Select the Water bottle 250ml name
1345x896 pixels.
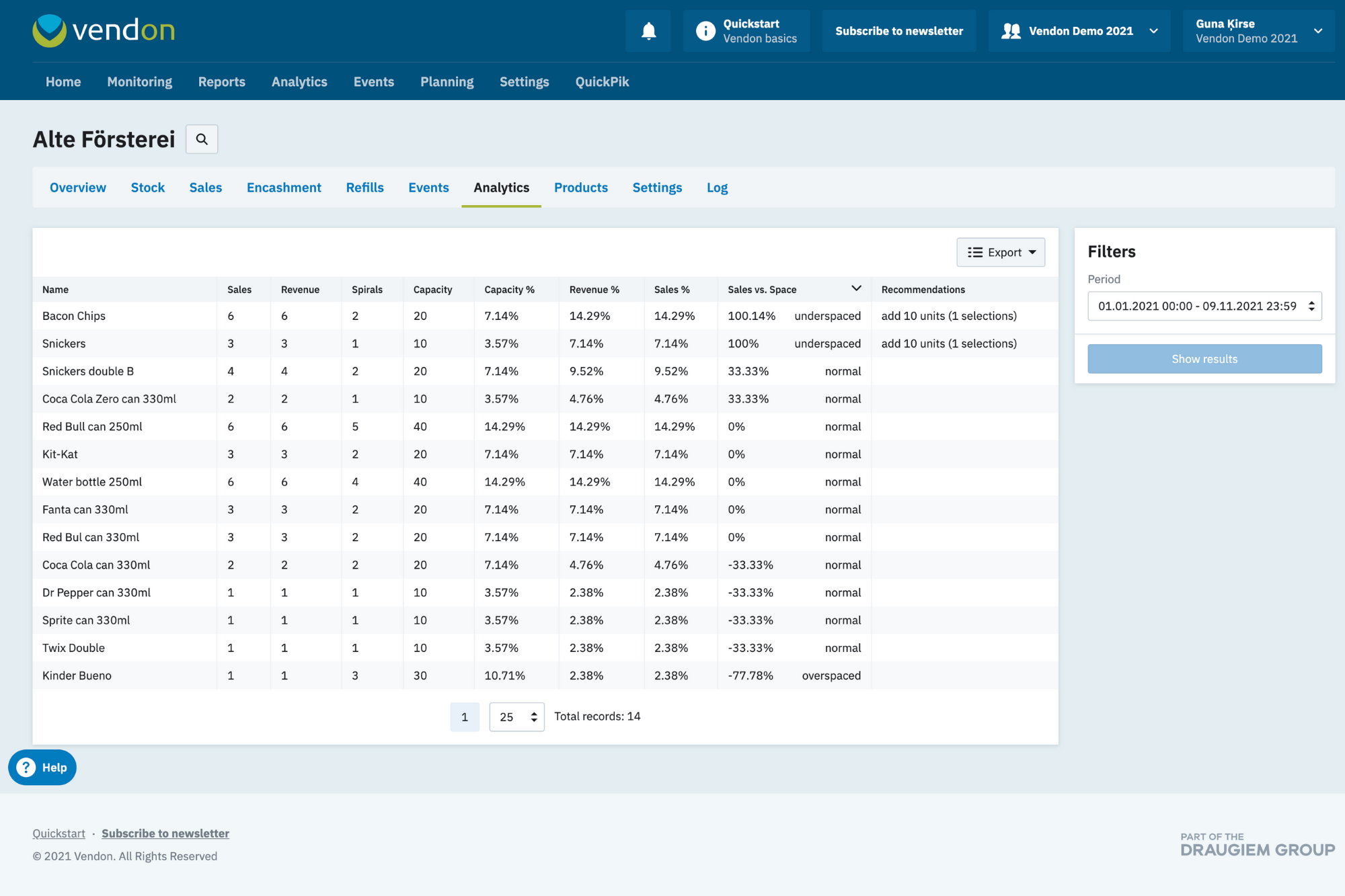click(x=92, y=481)
